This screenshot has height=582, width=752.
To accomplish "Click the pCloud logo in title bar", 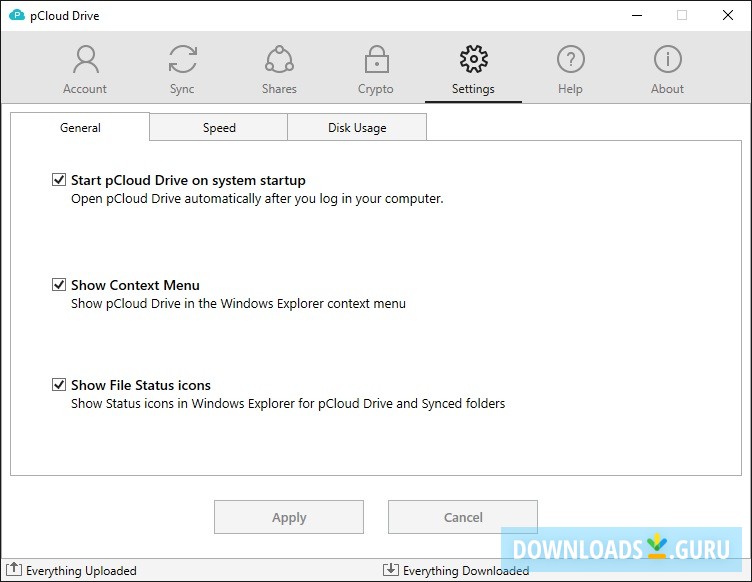I will [x=17, y=15].
